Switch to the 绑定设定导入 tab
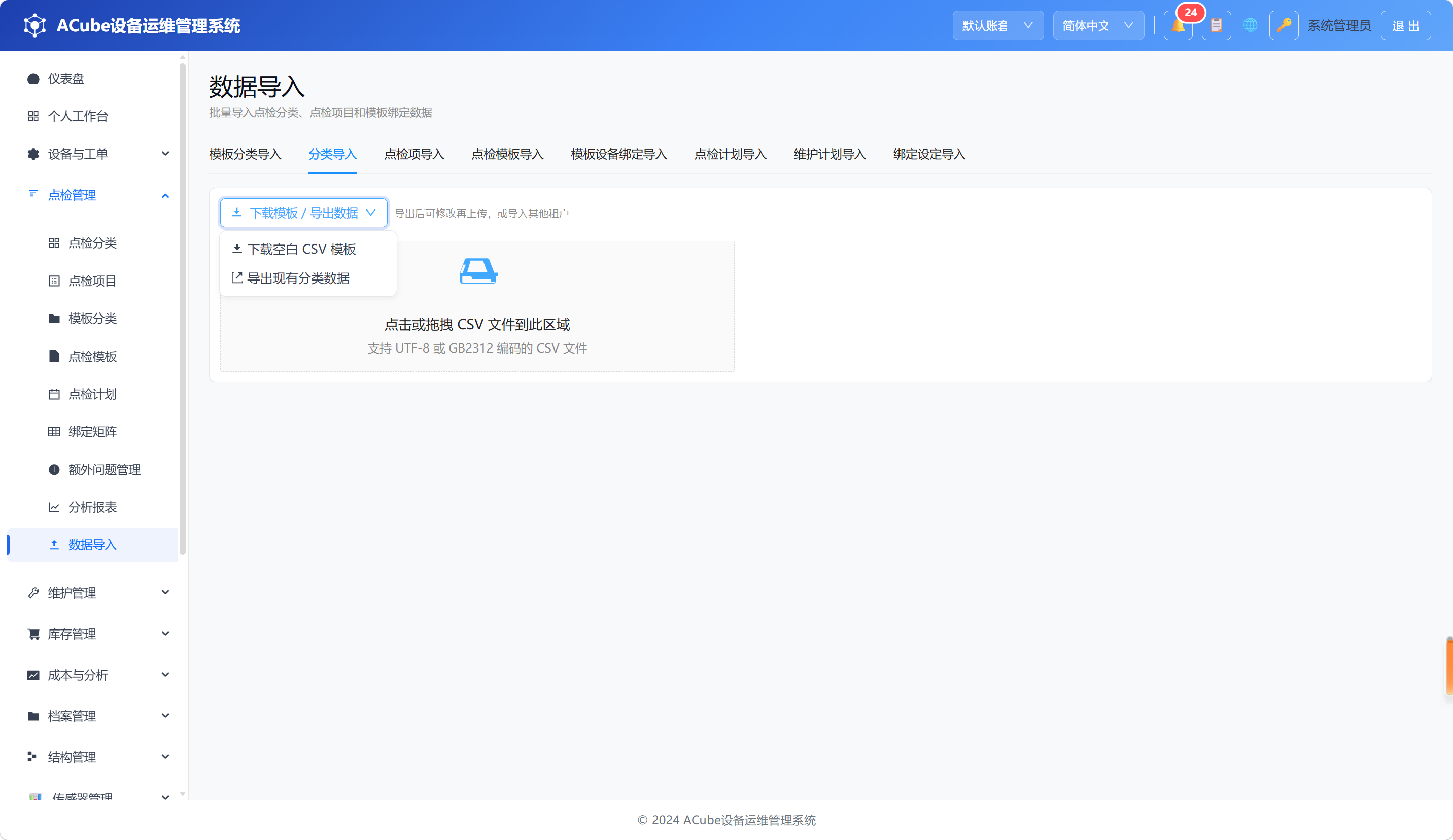 click(929, 154)
